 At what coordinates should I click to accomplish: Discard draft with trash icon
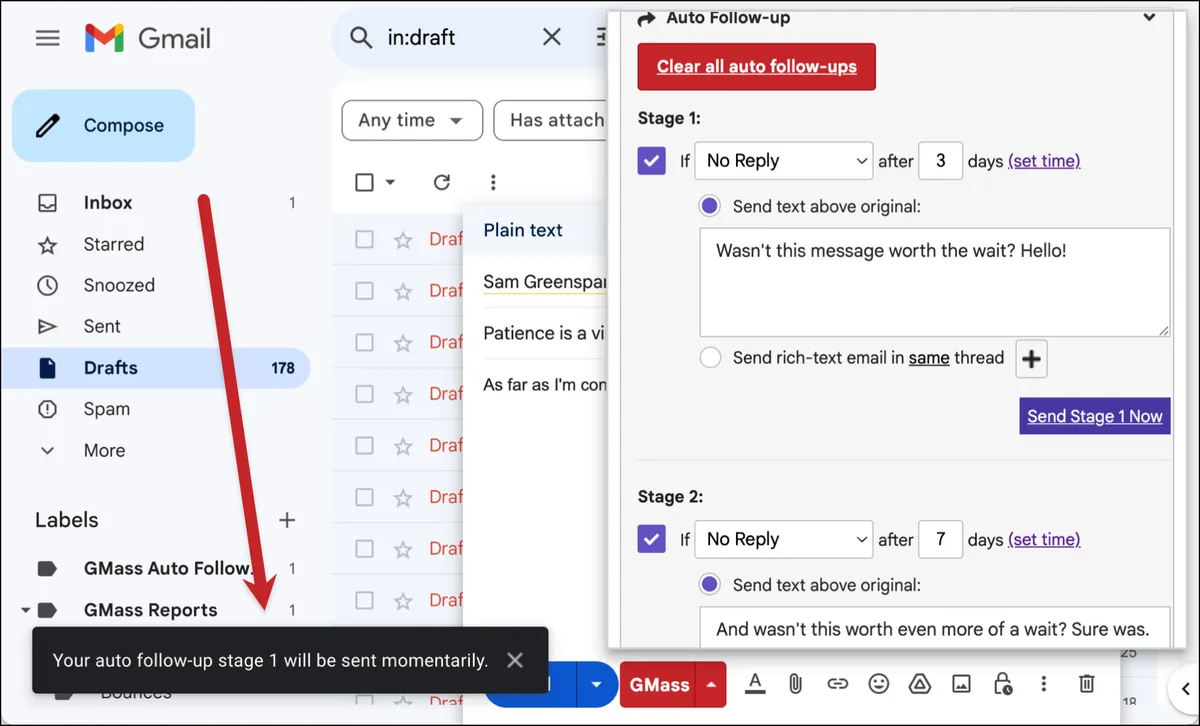coord(1086,684)
